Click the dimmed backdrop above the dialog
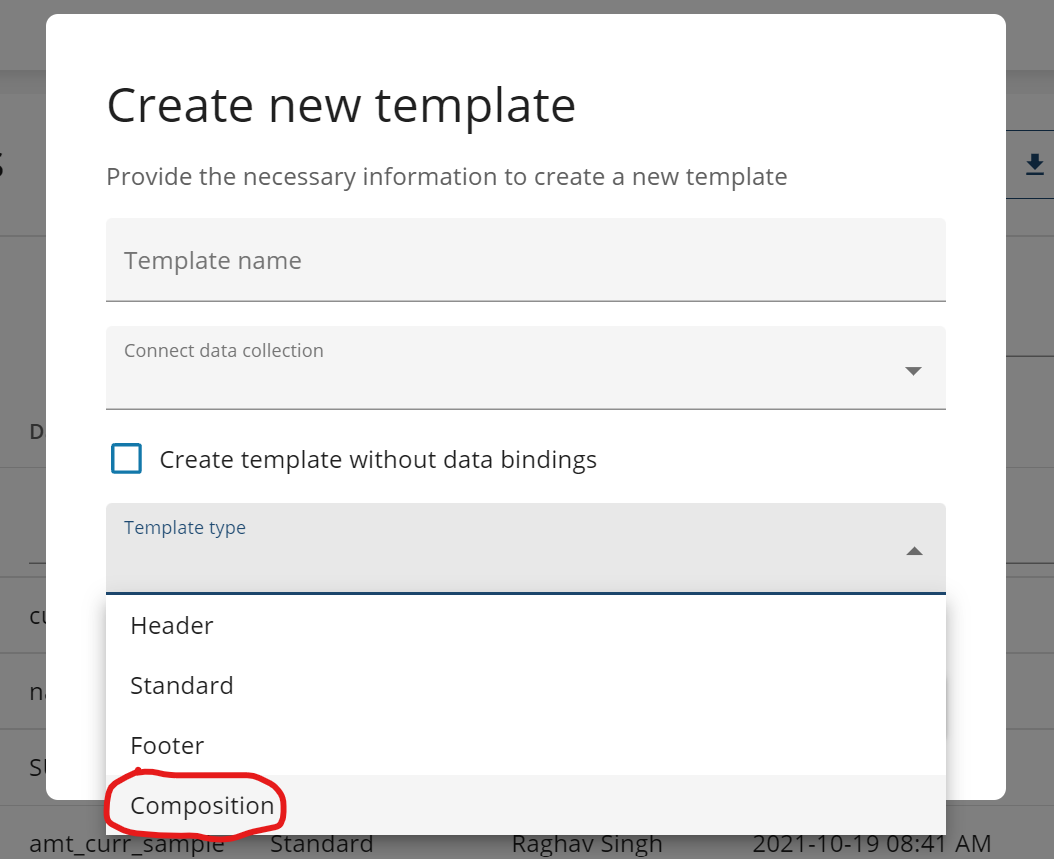1054x859 pixels. point(500,6)
